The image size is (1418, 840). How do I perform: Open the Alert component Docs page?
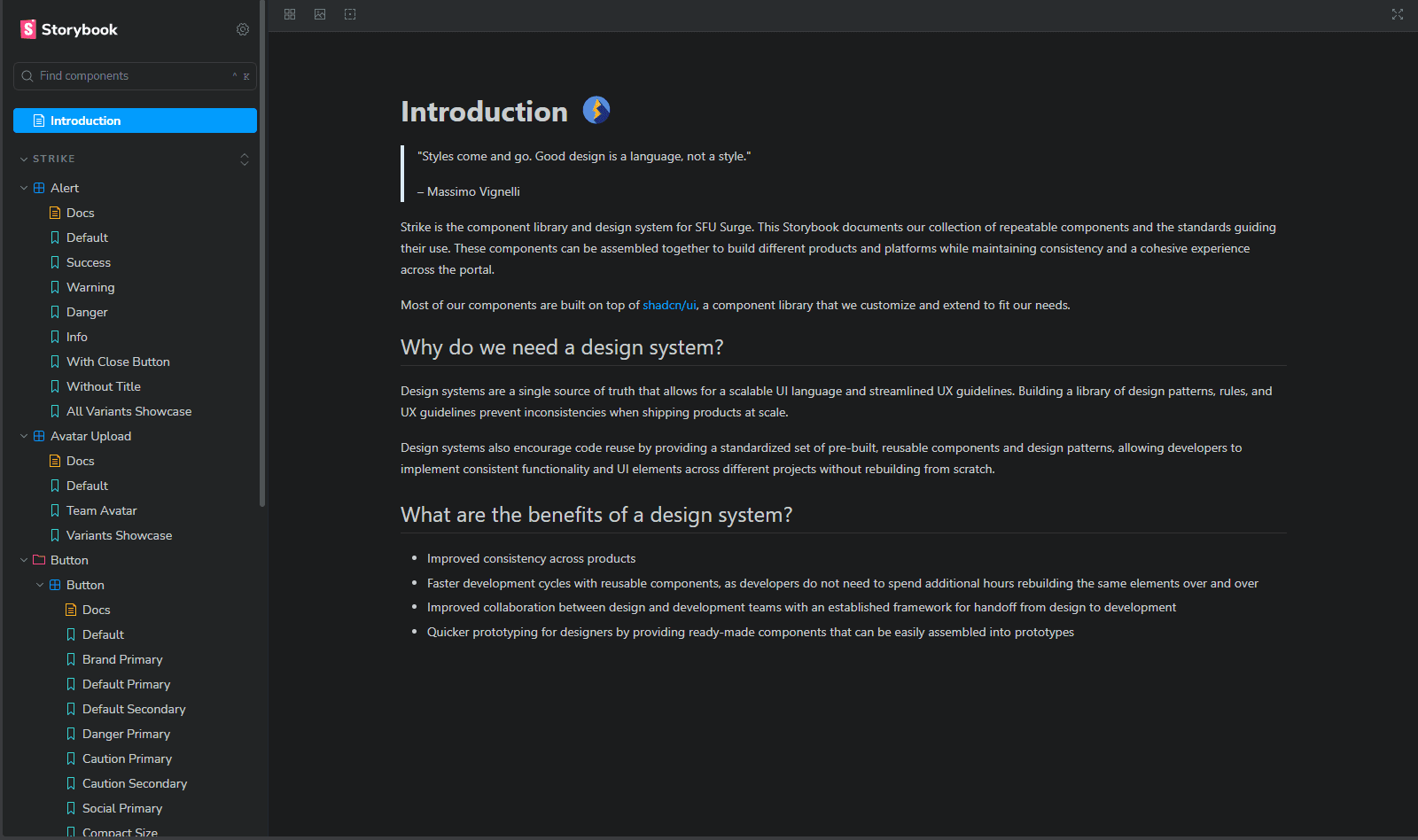82,212
